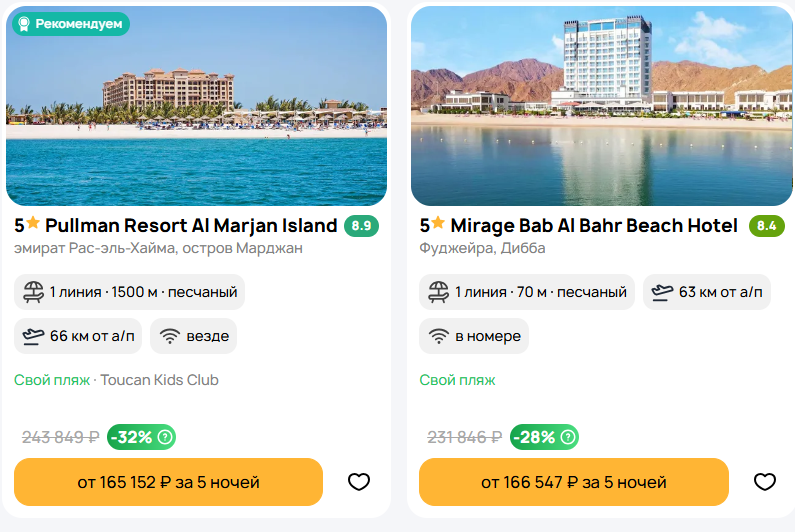Viewport: 795px width, 532px height.
Task: Click the -32% discount info icon
Action: [x=165, y=437]
